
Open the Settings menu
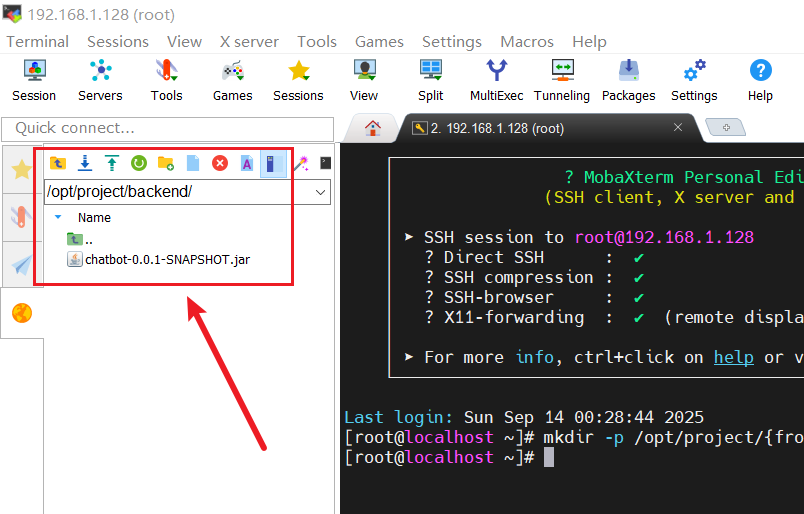pyautogui.click(x=452, y=42)
